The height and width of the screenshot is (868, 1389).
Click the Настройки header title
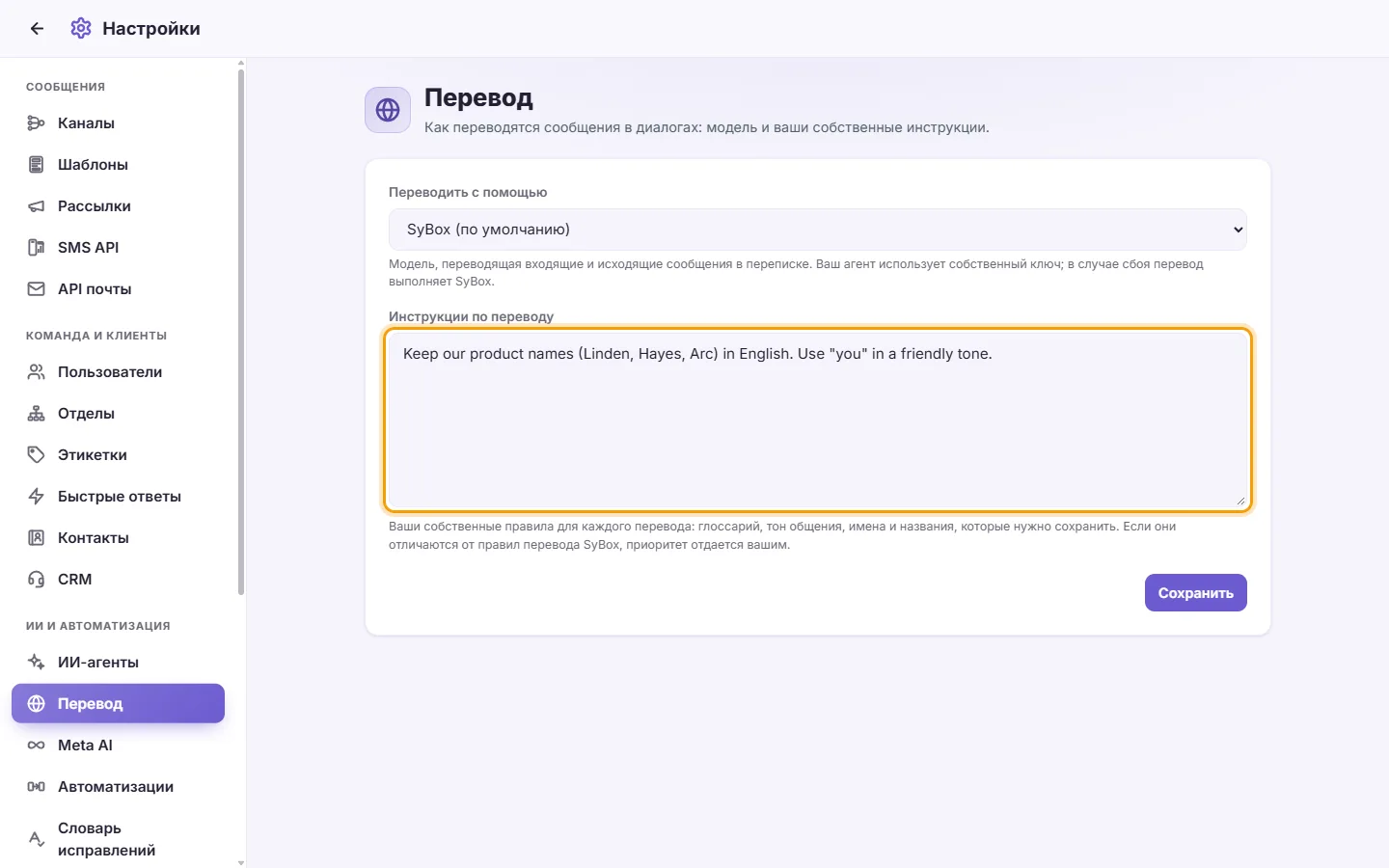(x=151, y=29)
